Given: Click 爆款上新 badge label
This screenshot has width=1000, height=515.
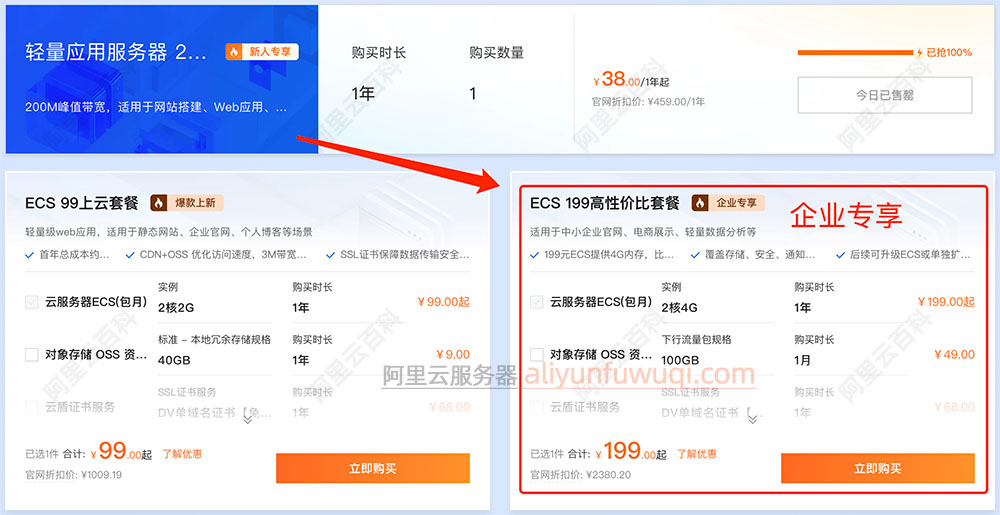Looking at the screenshot, I should click(195, 203).
